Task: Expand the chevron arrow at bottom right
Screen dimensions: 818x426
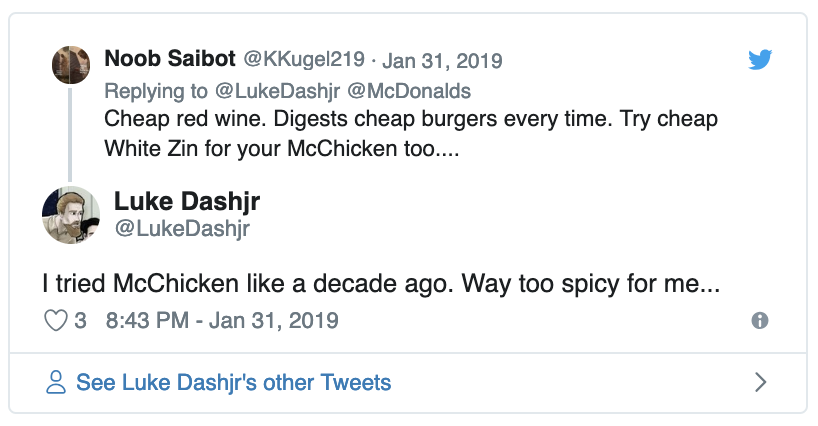Action: (760, 382)
